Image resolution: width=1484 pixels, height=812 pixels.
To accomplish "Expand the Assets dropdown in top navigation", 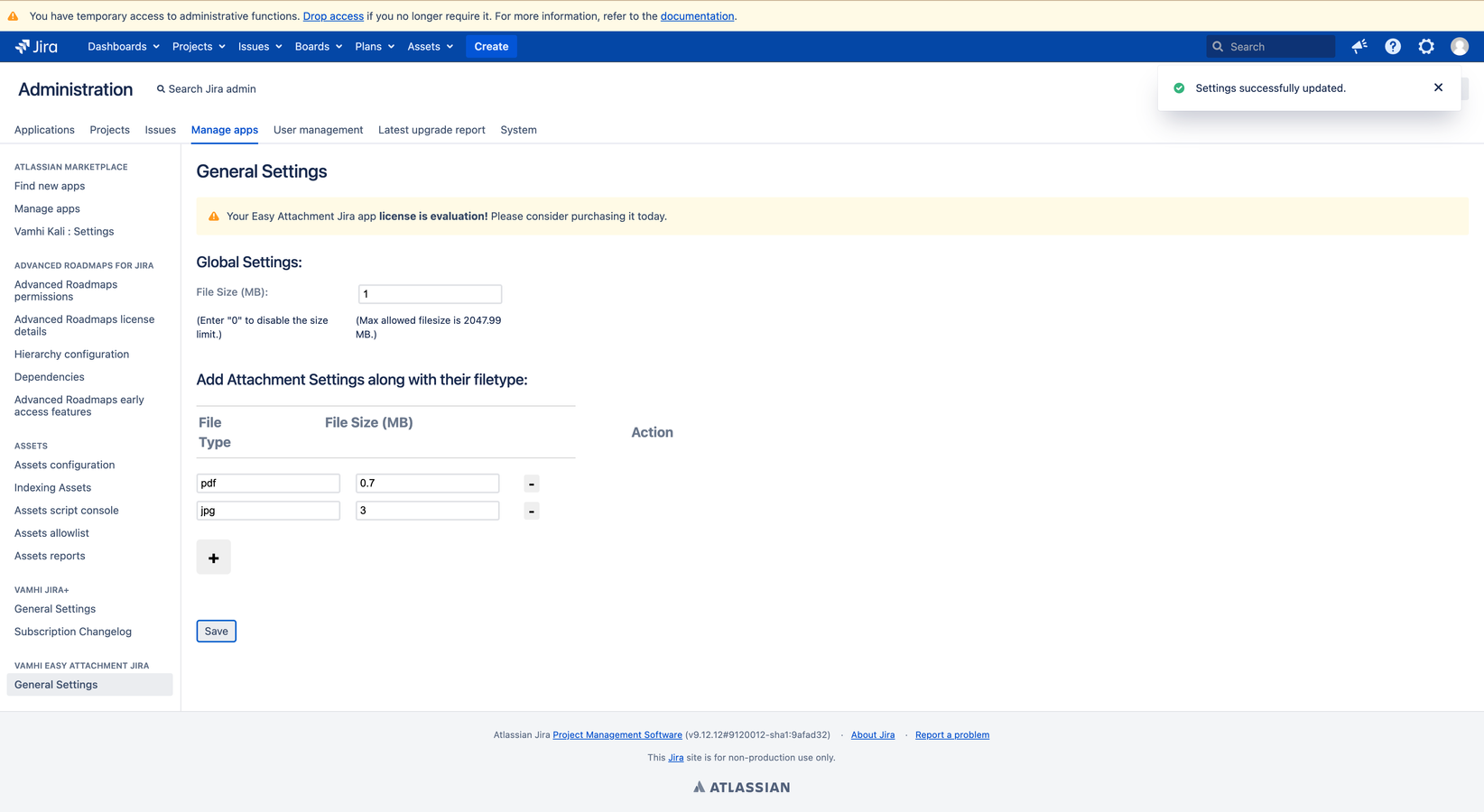I will pyautogui.click(x=431, y=47).
